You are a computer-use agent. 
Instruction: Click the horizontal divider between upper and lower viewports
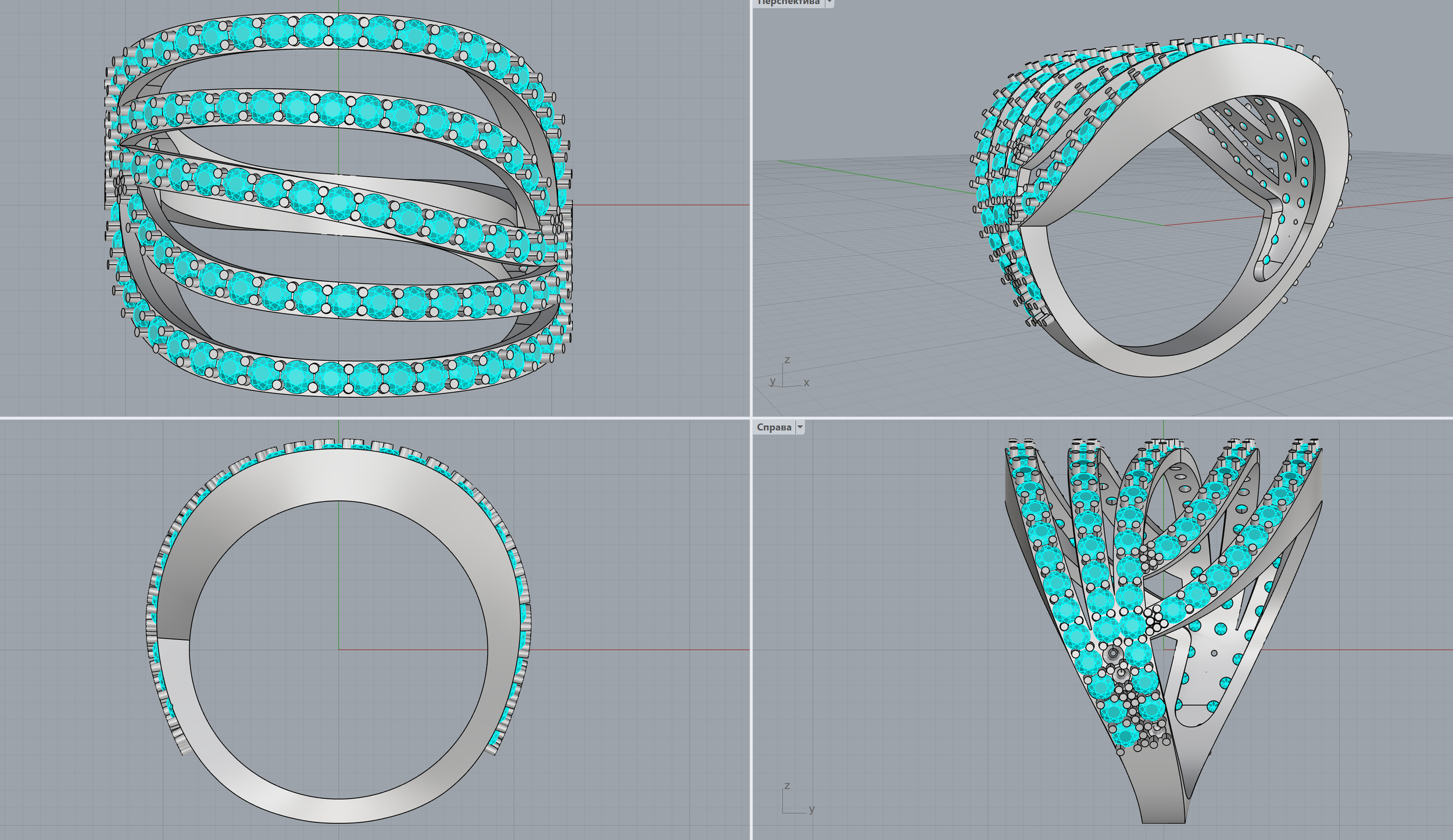[x=372, y=417]
